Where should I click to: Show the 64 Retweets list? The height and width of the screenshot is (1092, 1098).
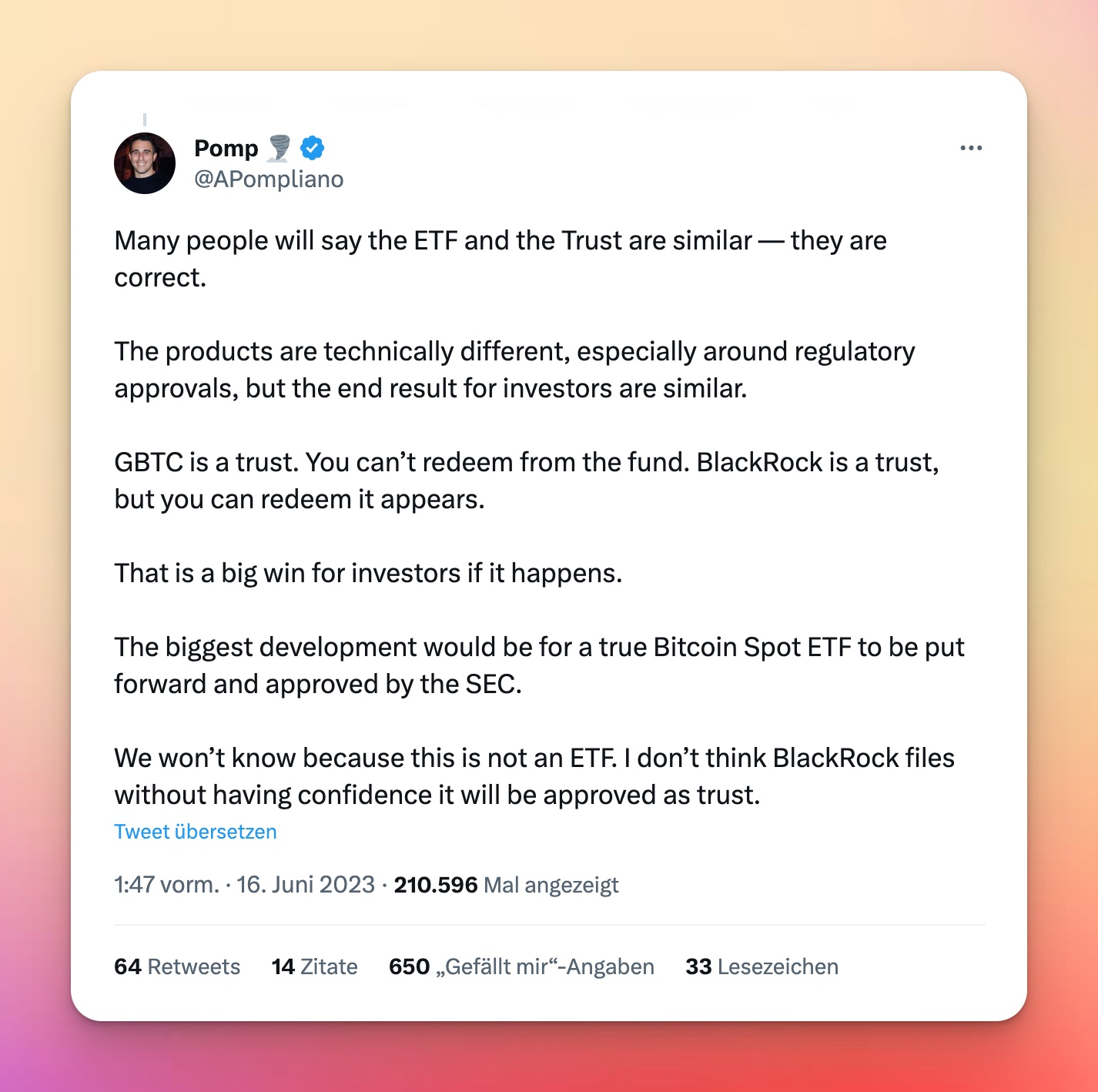pos(177,966)
